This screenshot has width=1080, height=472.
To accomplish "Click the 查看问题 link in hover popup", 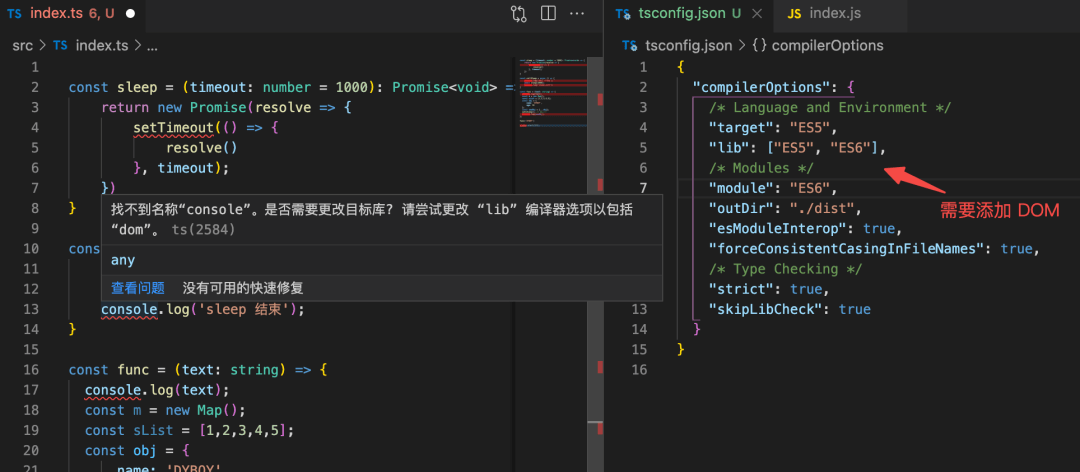I will (x=138, y=288).
